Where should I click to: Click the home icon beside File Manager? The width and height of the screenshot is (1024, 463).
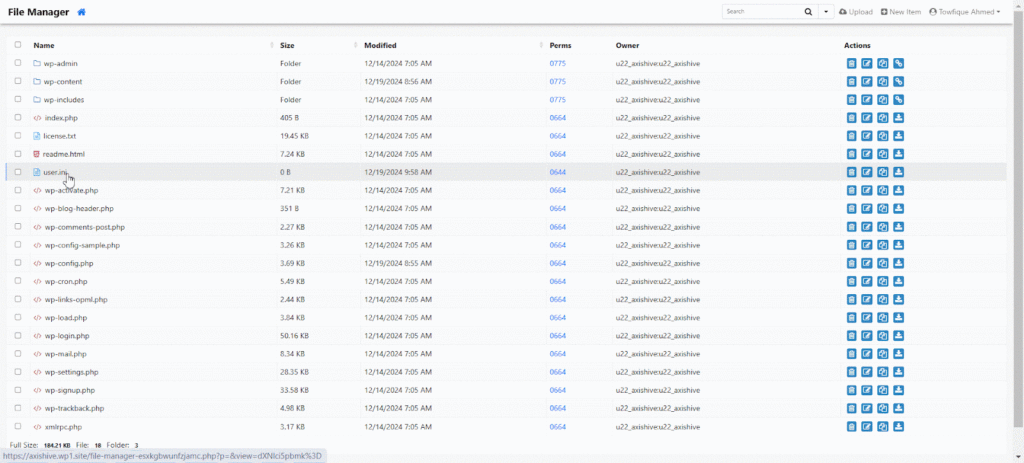coord(81,12)
